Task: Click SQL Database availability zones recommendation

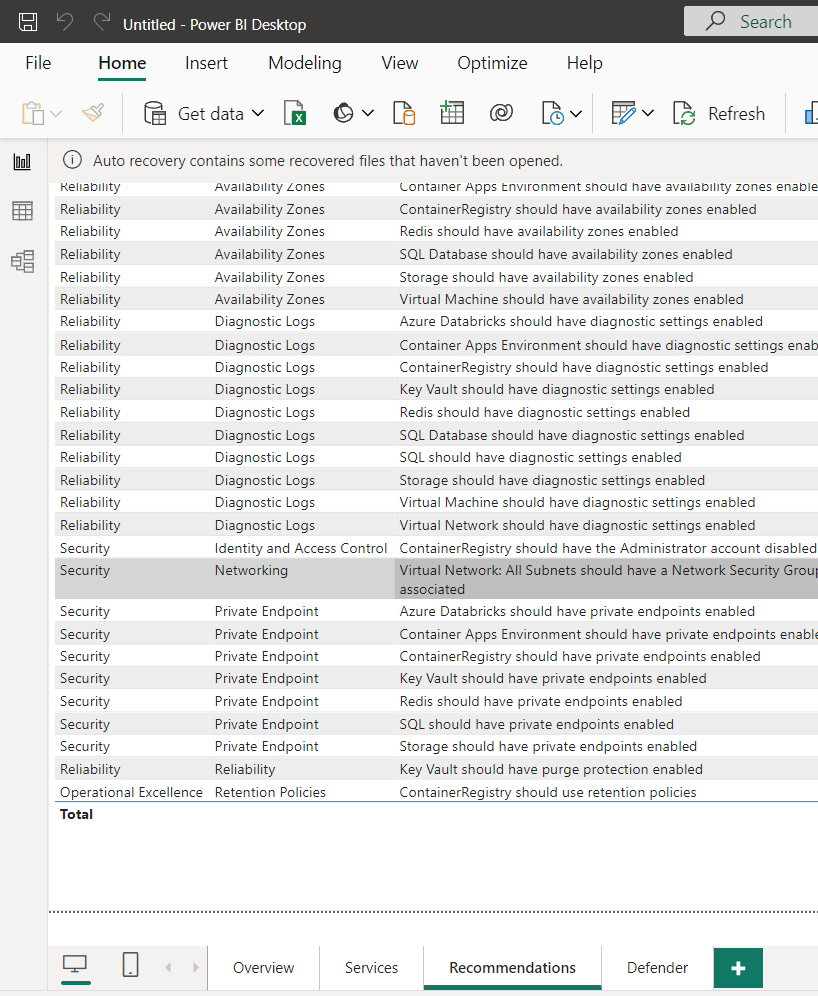Action: (x=565, y=254)
